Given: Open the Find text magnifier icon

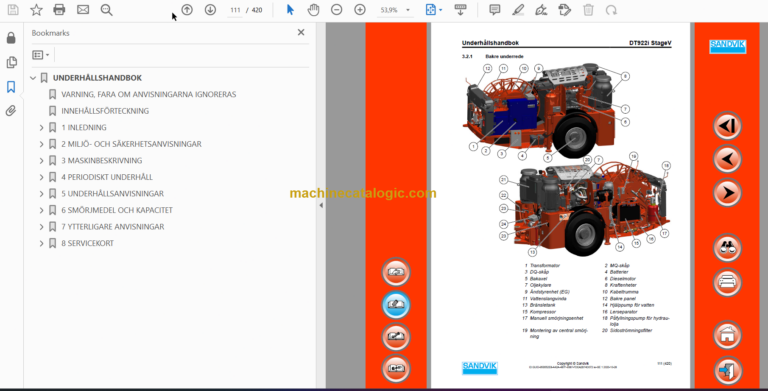Looking at the screenshot, I should [106, 10].
